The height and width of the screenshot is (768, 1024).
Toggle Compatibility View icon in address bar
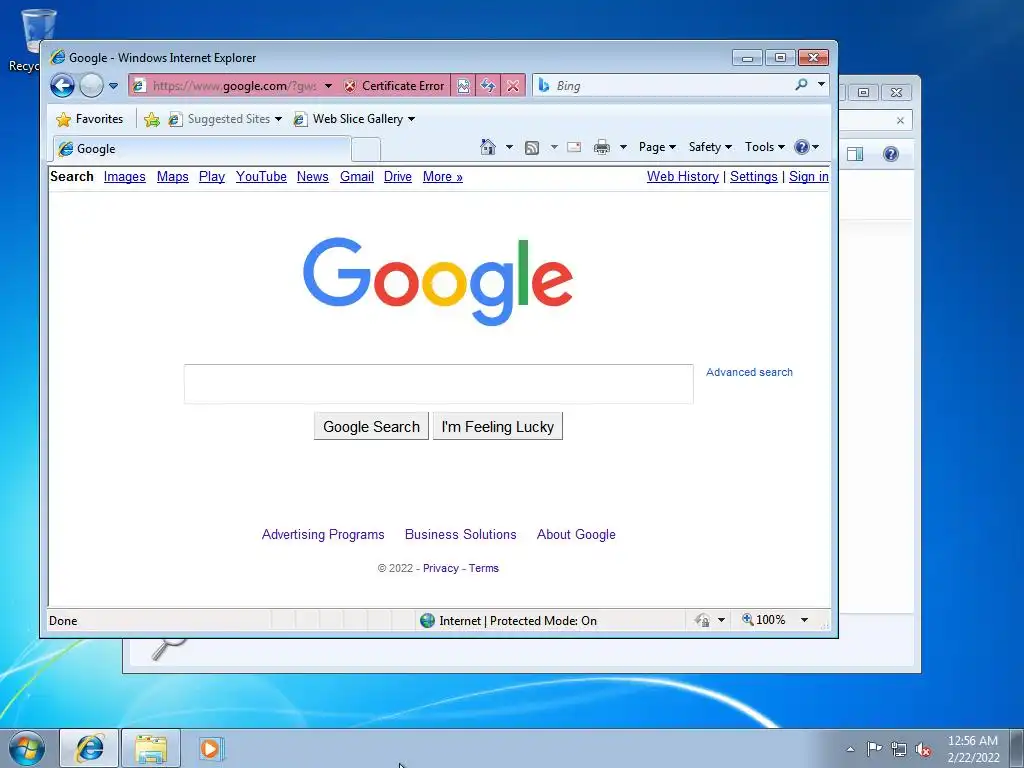[463, 86]
